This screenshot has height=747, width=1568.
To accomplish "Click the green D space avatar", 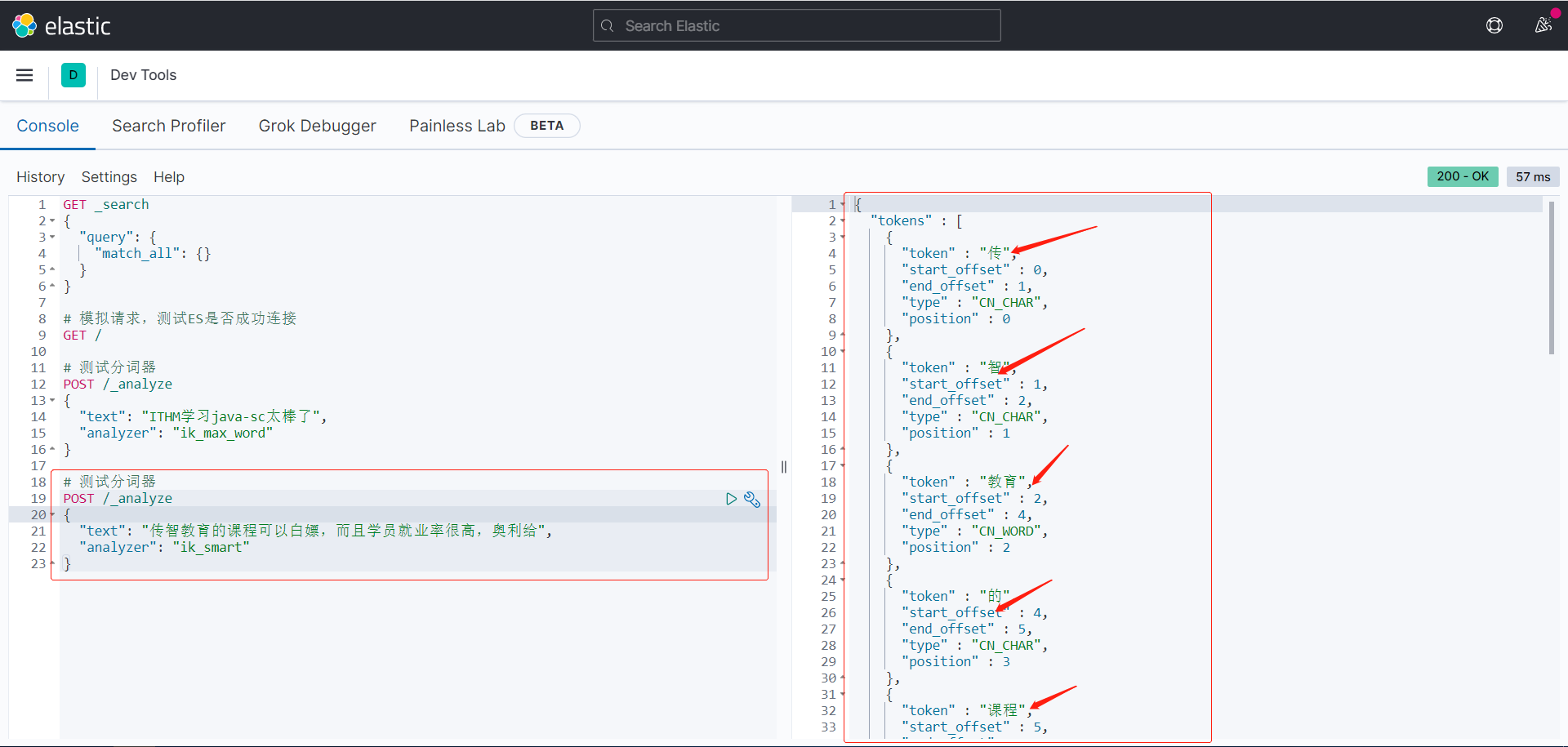I will tap(73, 75).
